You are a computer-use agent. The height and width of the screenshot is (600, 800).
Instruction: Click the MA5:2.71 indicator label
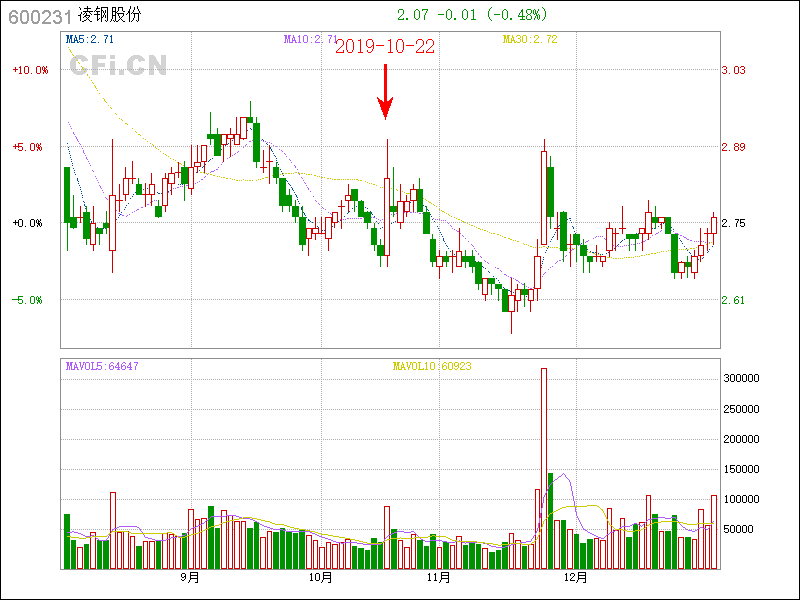pos(89,39)
